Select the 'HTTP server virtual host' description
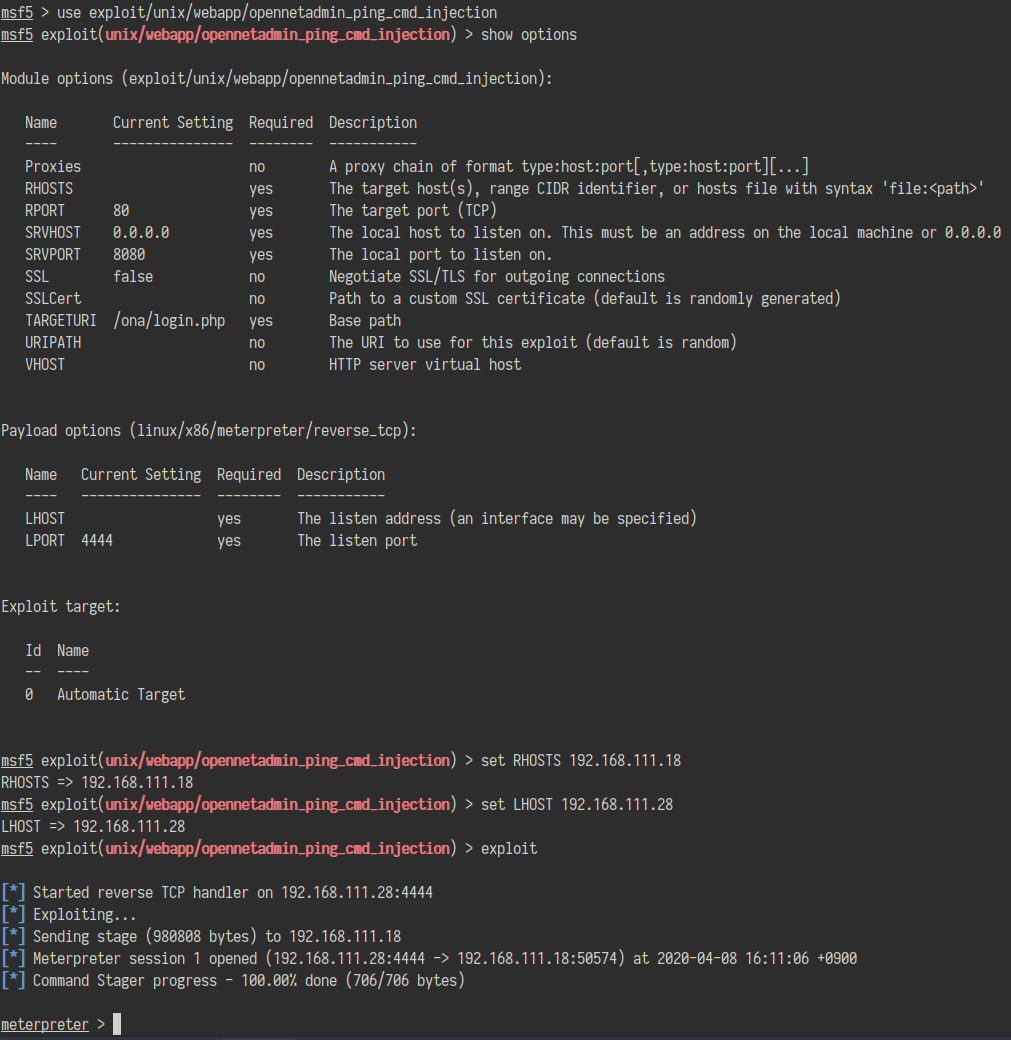This screenshot has height=1040, width=1011. point(425,364)
